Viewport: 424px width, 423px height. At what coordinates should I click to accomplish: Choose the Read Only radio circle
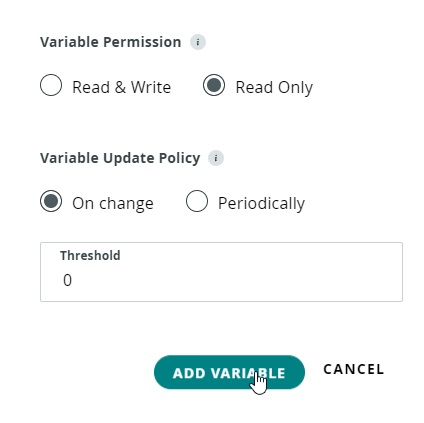pyautogui.click(x=214, y=85)
